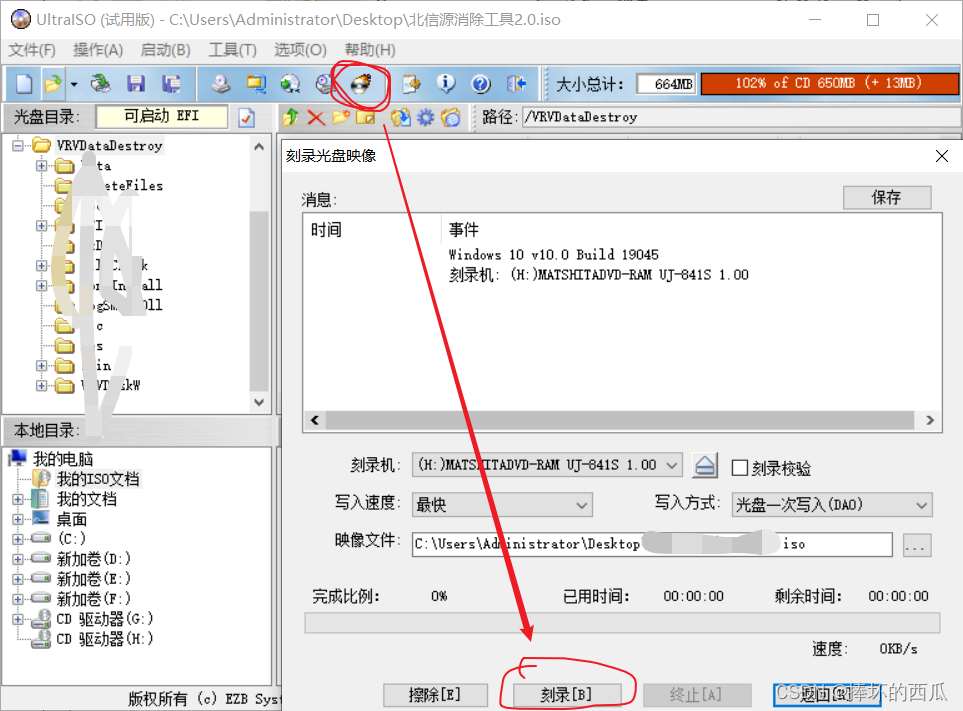The image size is (963, 711).
Task: Expand the 新加卷(F:) node
Action: [x=18, y=599]
